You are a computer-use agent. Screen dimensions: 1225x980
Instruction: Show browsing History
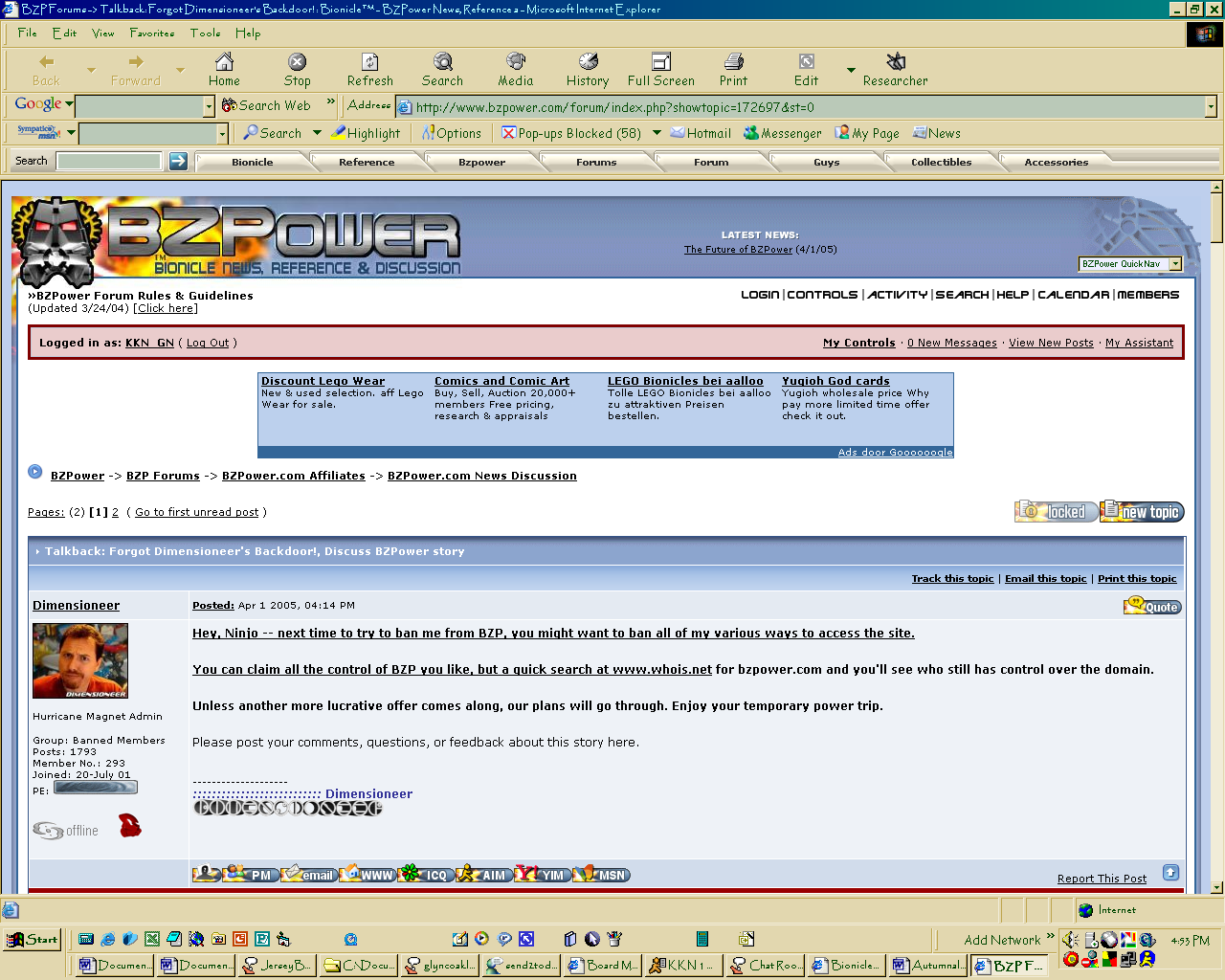point(588,71)
